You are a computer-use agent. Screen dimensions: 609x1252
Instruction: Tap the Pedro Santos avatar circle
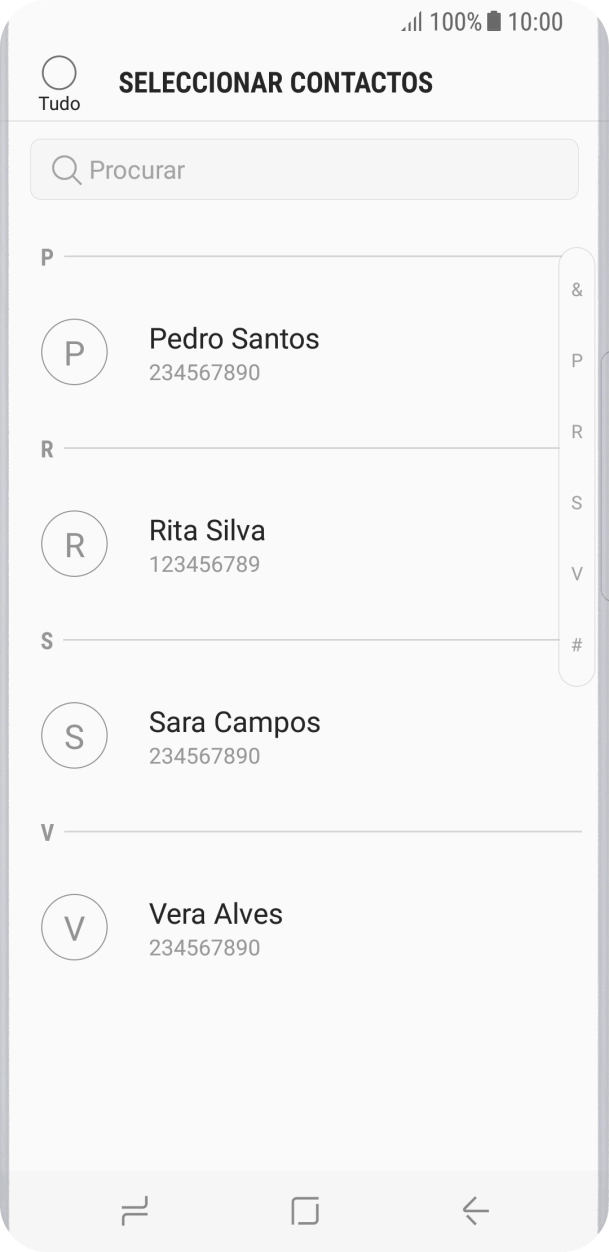[74, 352]
